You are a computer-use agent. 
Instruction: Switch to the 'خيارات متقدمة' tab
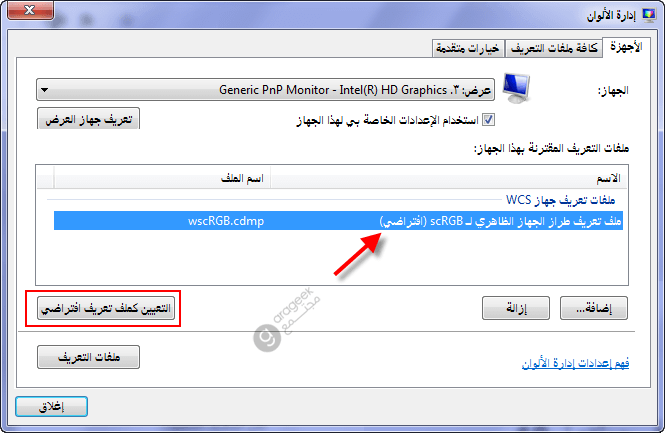point(468,48)
